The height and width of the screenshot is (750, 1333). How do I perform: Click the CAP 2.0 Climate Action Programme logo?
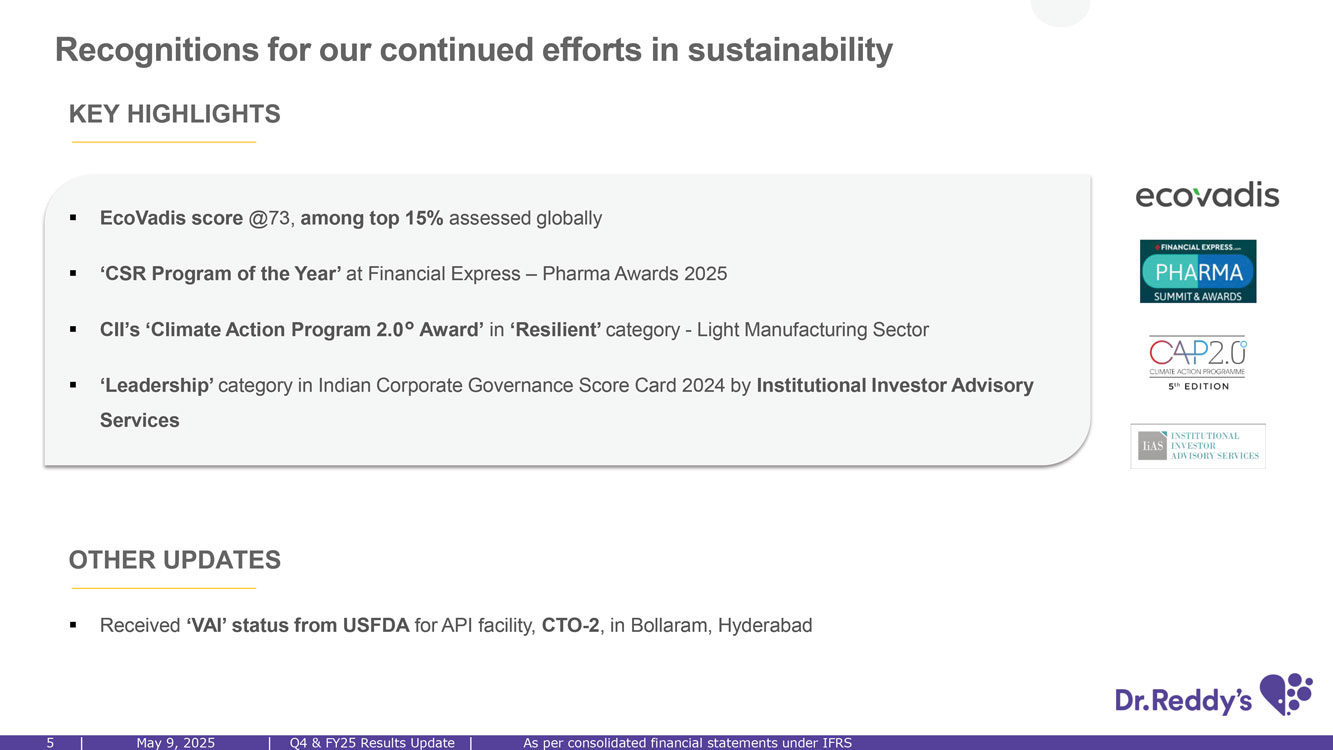[x=1197, y=363]
